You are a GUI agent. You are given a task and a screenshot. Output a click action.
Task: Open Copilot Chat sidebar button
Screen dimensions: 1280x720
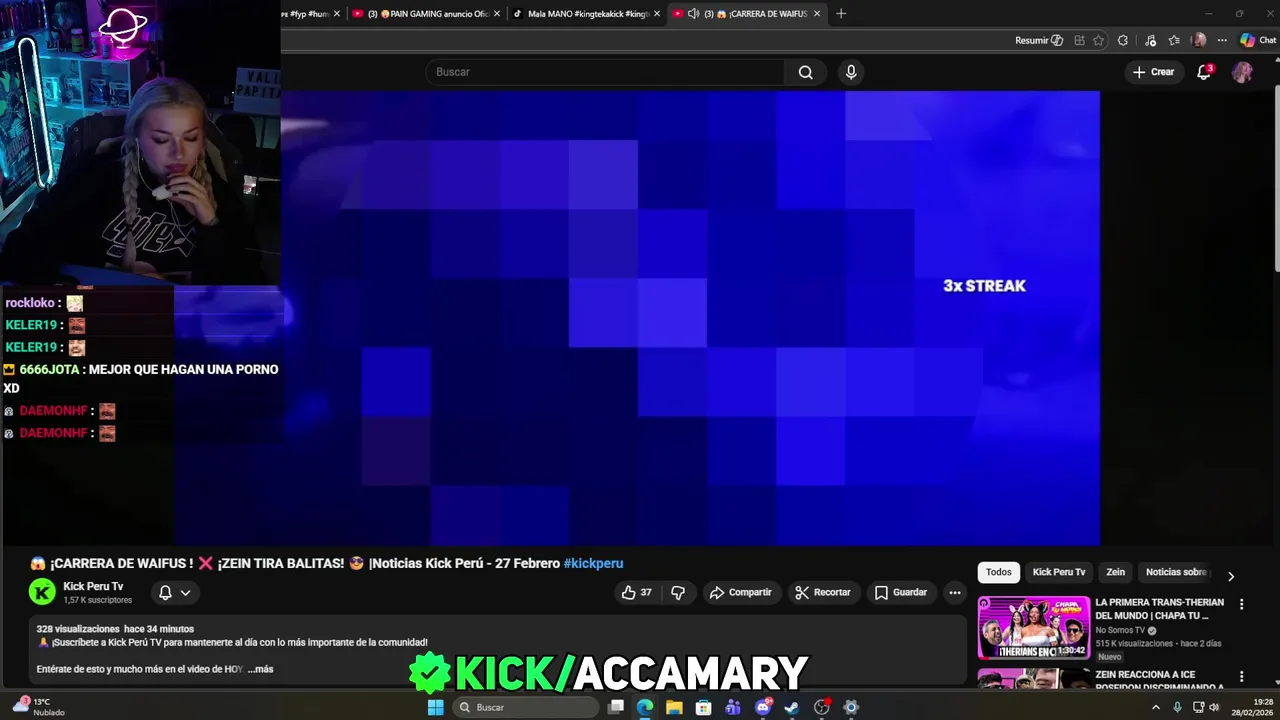[1258, 41]
